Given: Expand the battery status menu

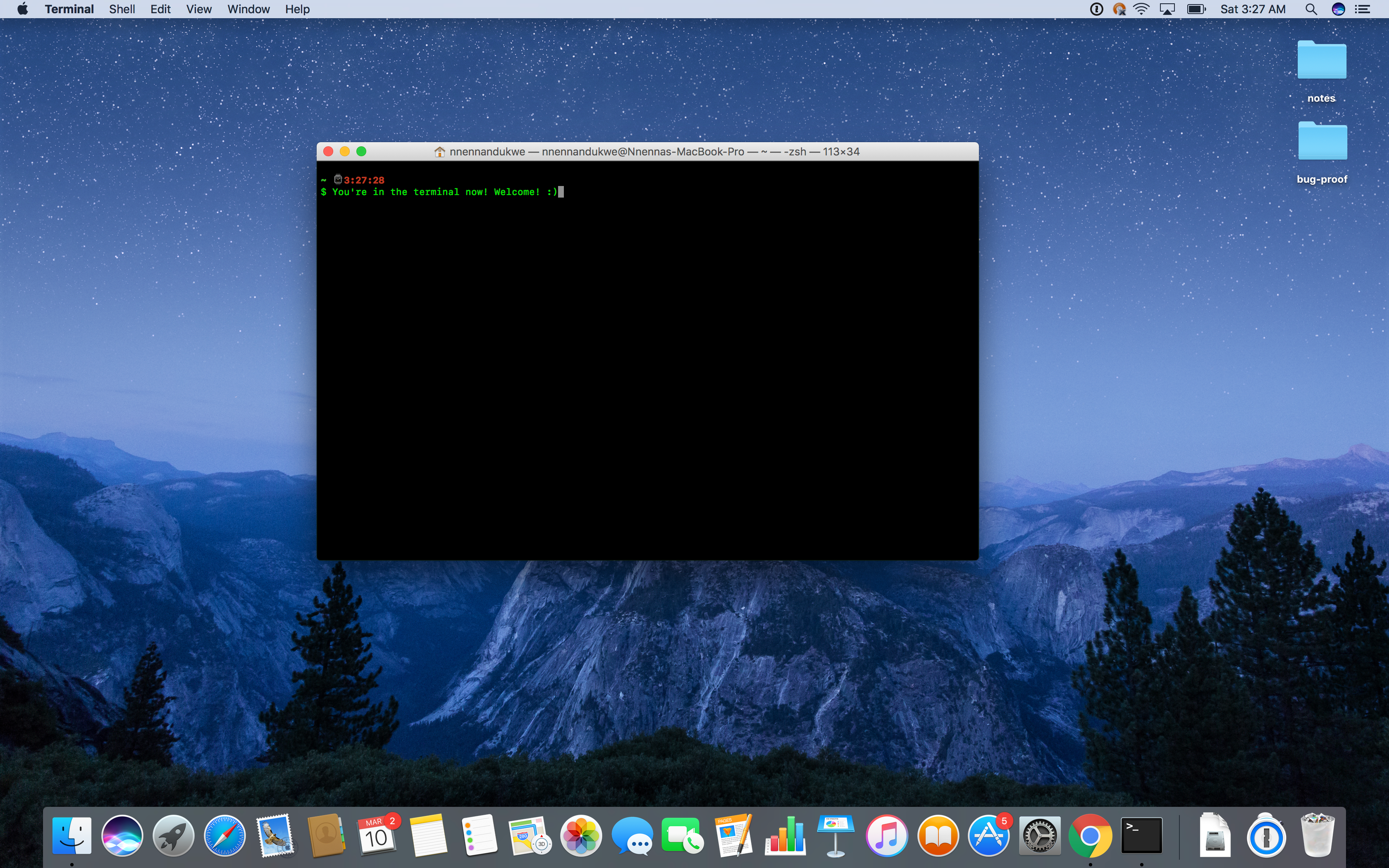Looking at the screenshot, I should [1196, 9].
